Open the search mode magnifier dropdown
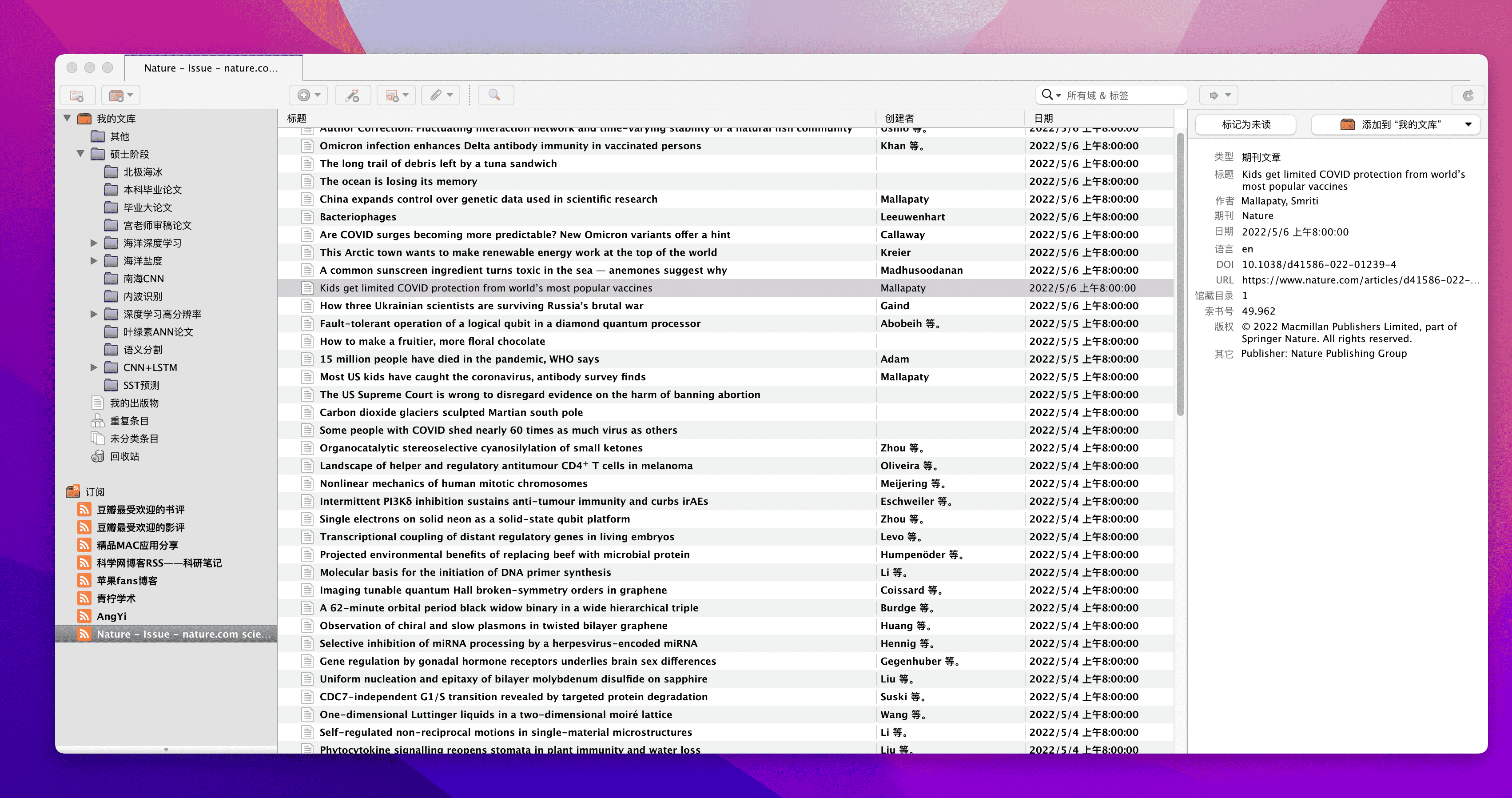The width and height of the screenshot is (1512, 798). tap(1050, 95)
